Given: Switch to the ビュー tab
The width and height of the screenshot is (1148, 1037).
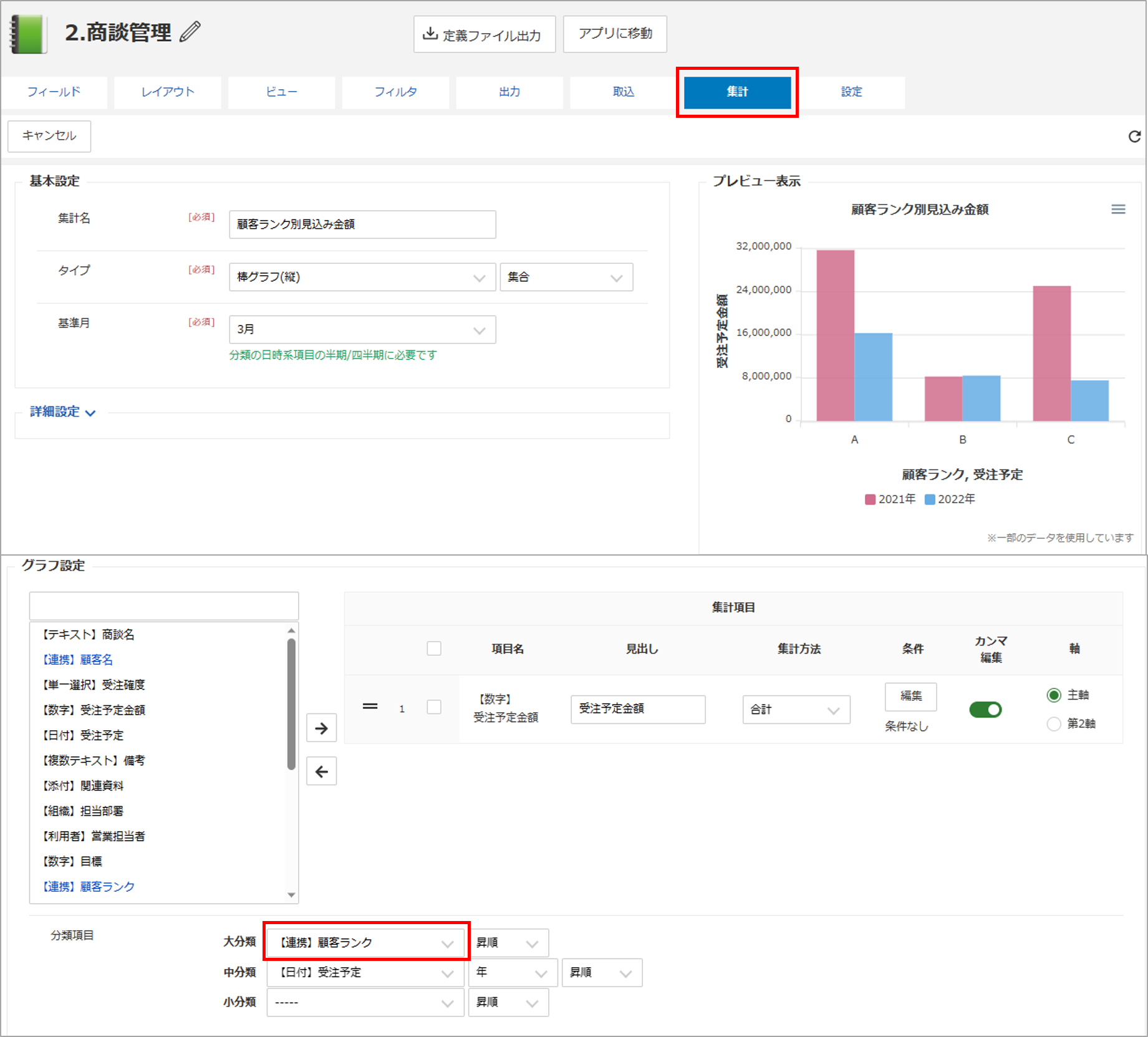Looking at the screenshot, I should 281,92.
